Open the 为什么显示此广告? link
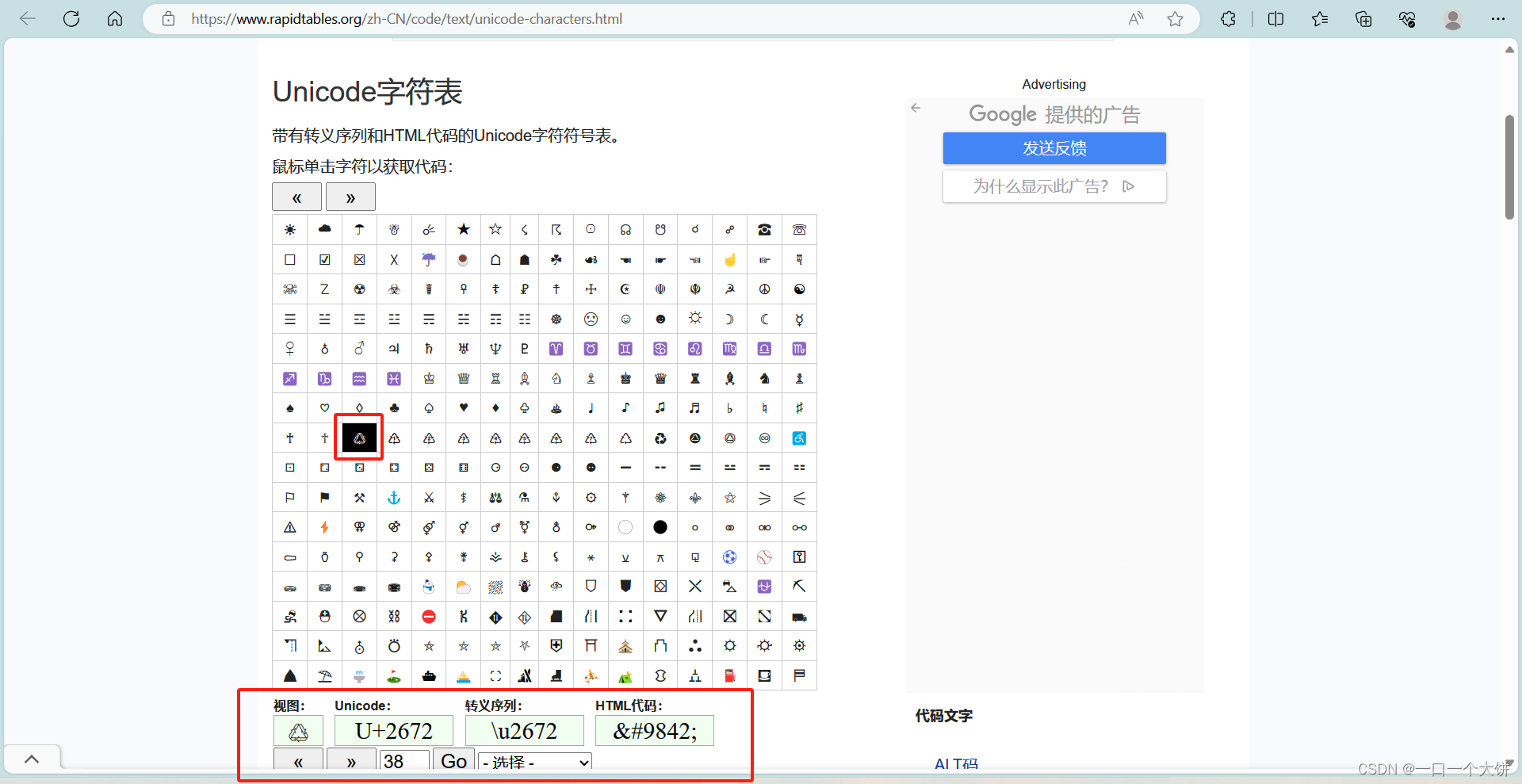The image size is (1522, 784). click(x=1054, y=186)
